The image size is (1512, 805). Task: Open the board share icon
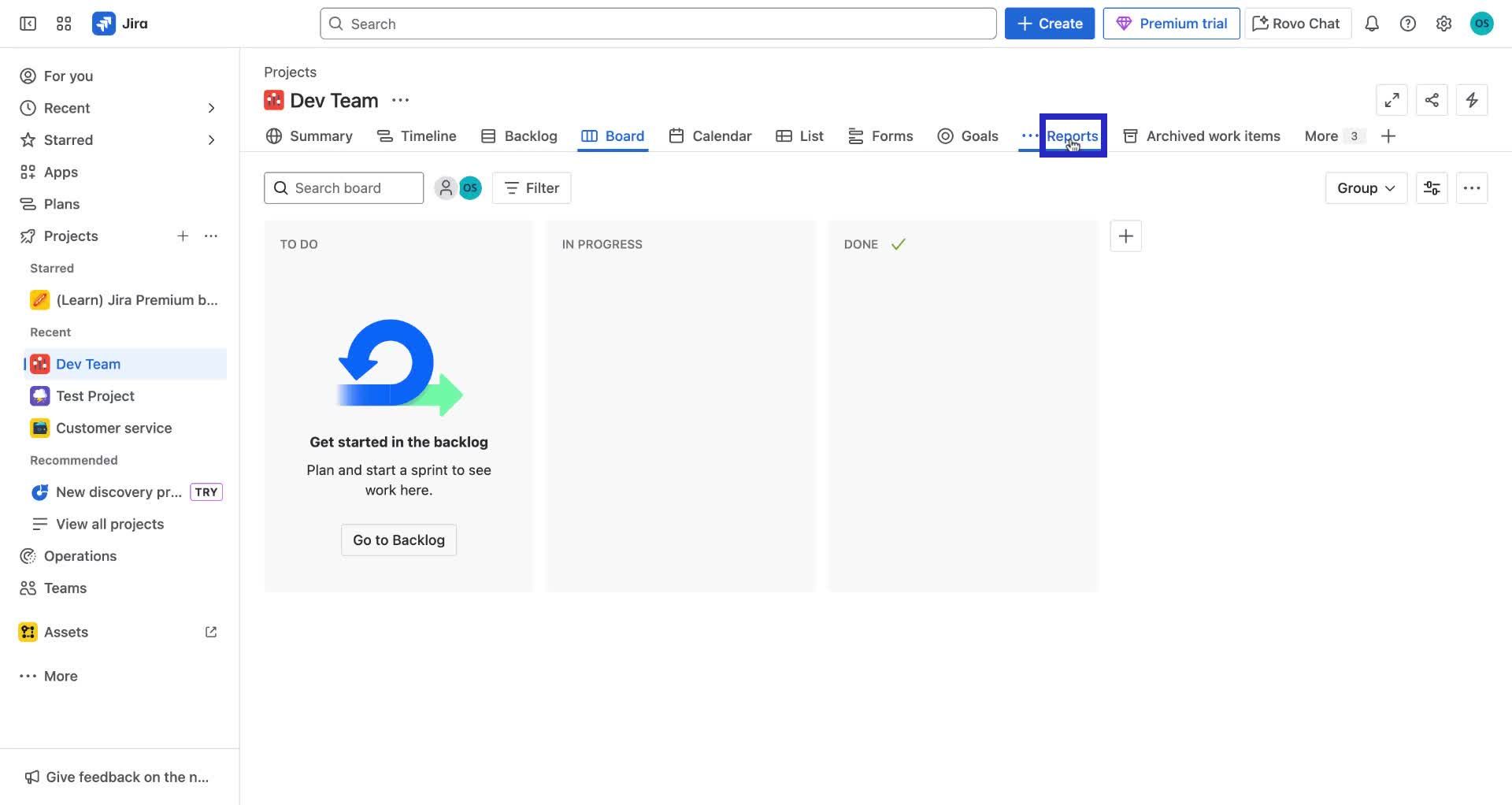pos(1432,100)
